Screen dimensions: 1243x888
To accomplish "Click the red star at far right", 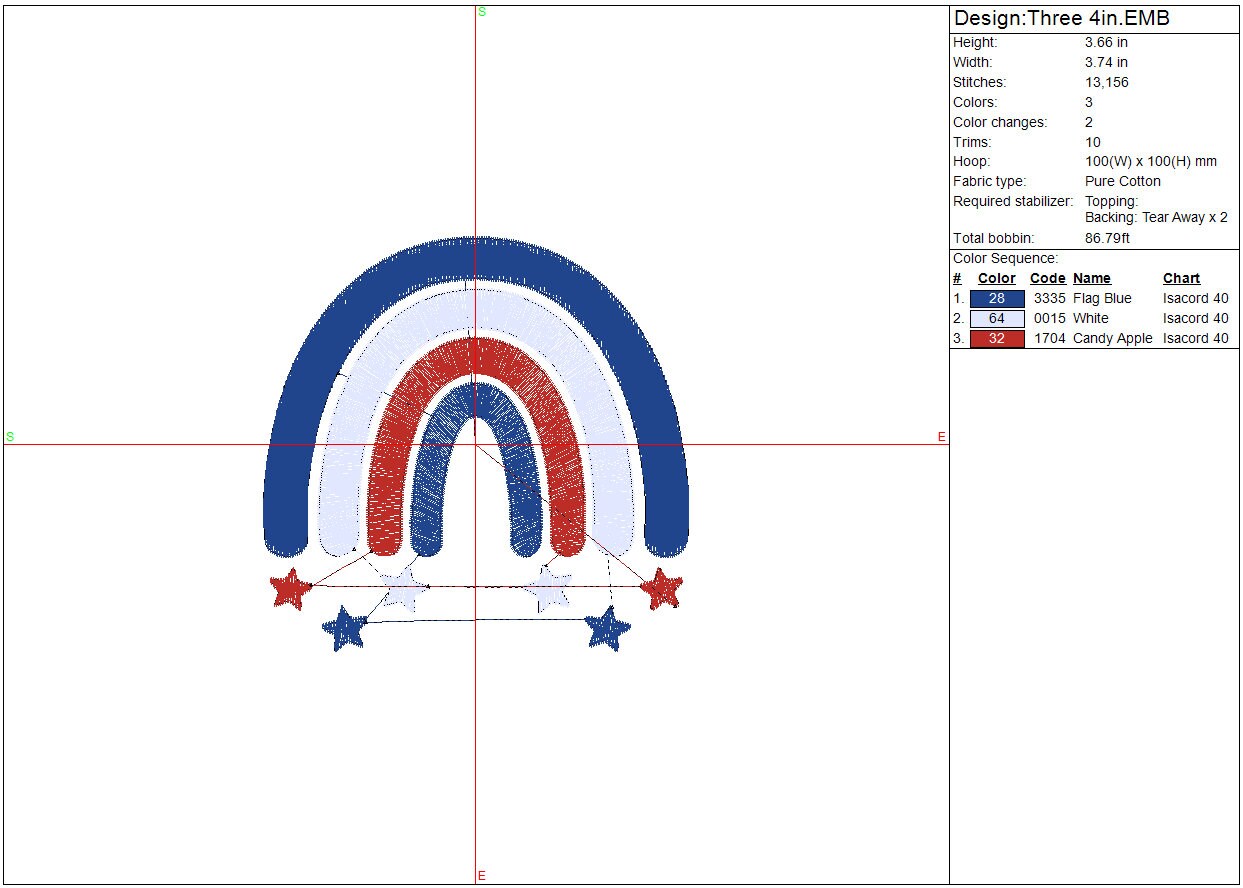I will click(661, 589).
